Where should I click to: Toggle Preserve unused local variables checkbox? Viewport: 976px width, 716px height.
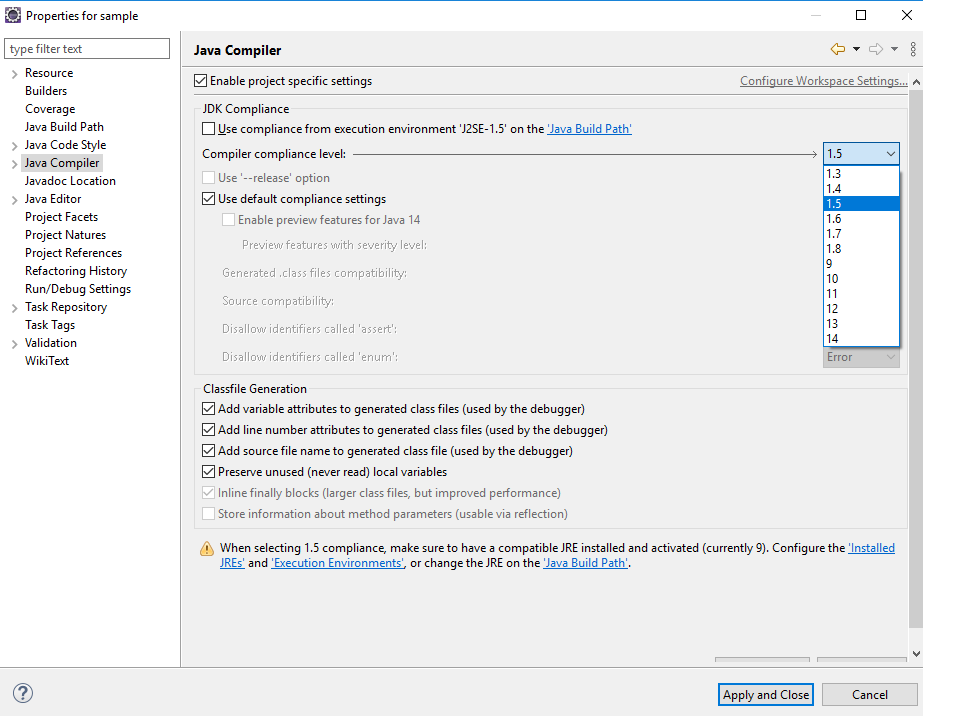(209, 472)
